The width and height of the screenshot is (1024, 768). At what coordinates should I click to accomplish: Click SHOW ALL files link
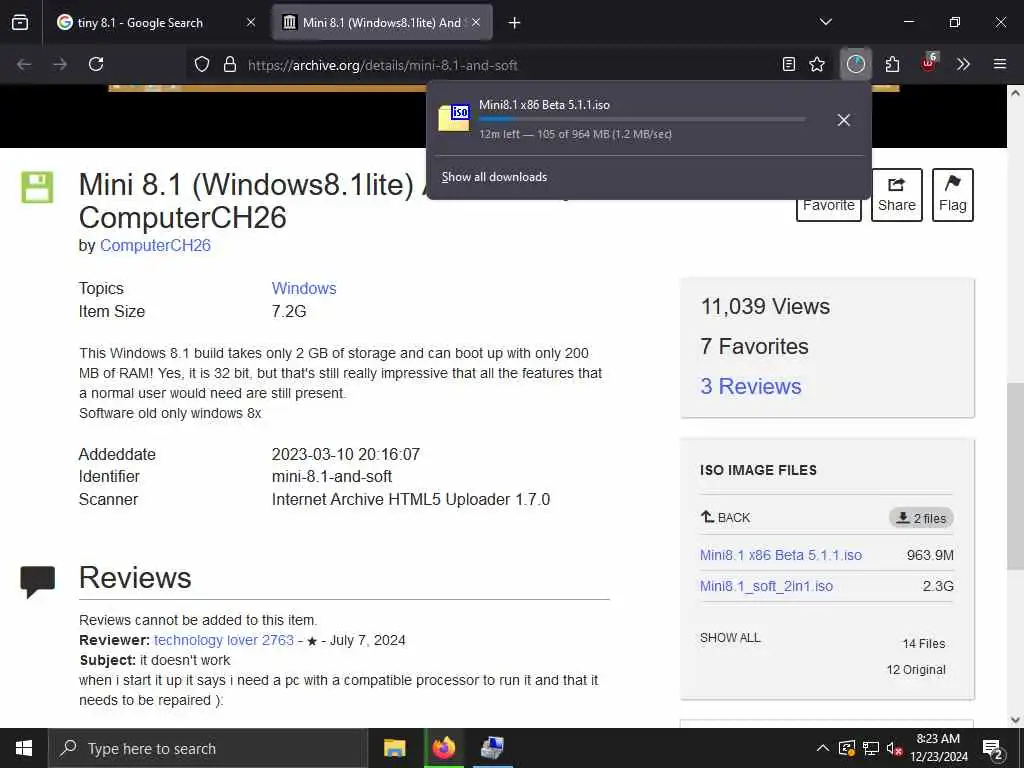pos(730,637)
